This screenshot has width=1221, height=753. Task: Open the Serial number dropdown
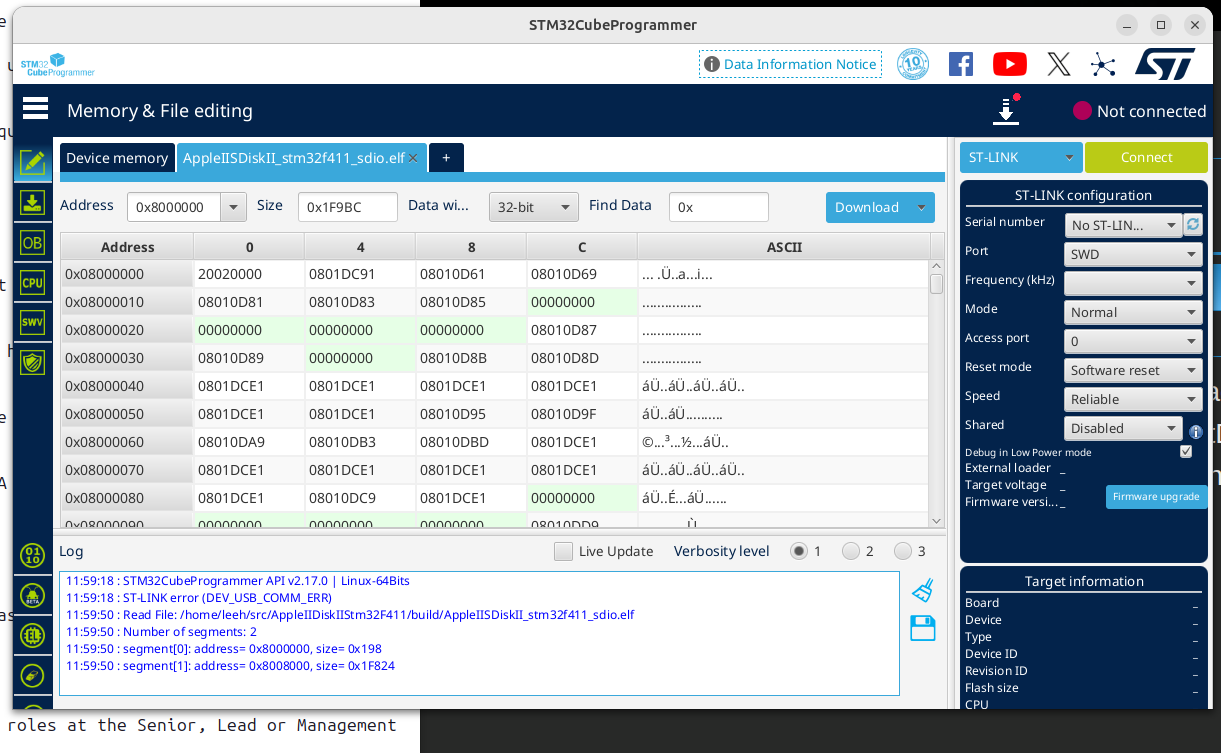click(x=1123, y=225)
